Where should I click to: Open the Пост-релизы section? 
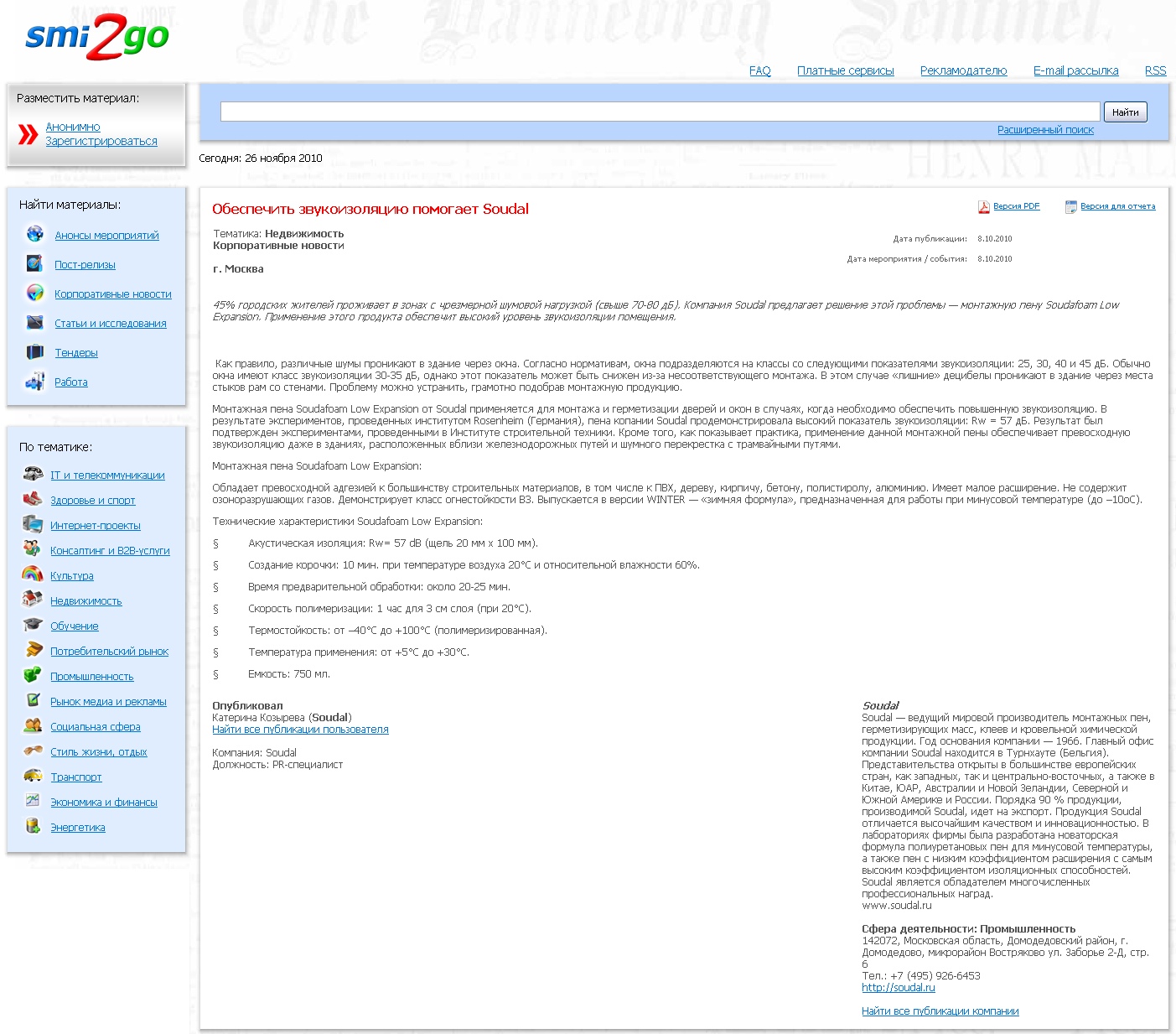(85, 265)
